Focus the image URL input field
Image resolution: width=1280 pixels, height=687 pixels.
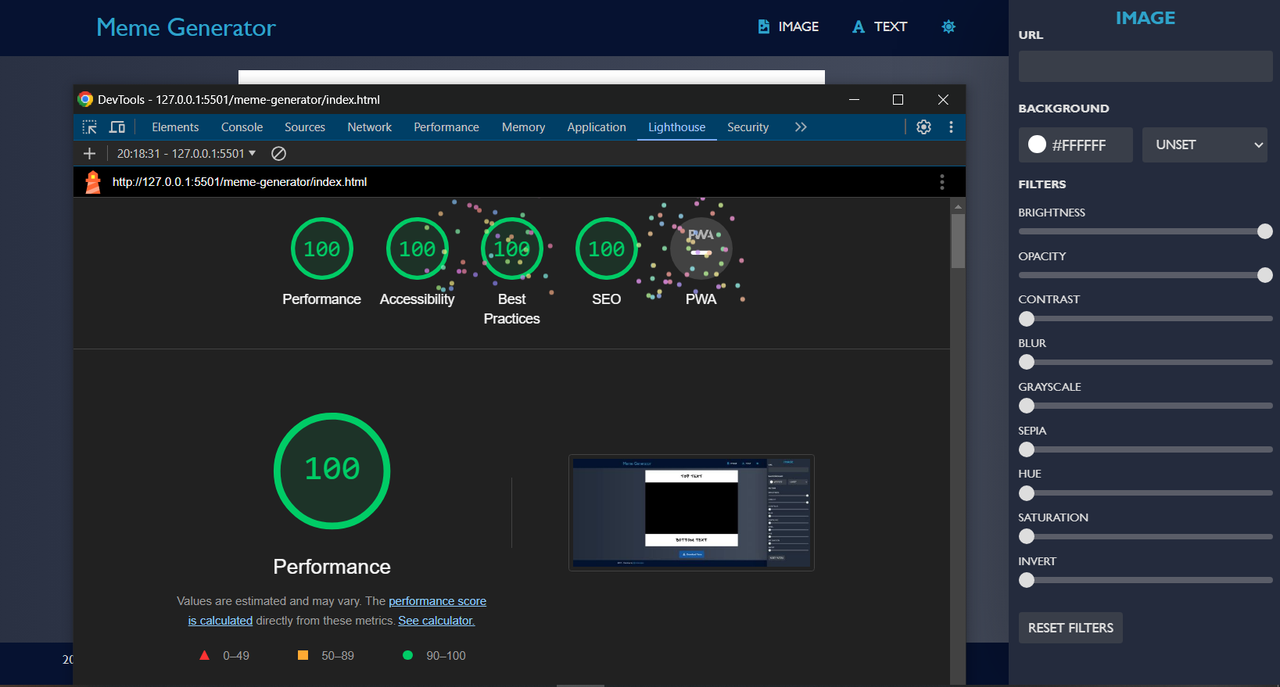pyautogui.click(x=1145, y=66)
